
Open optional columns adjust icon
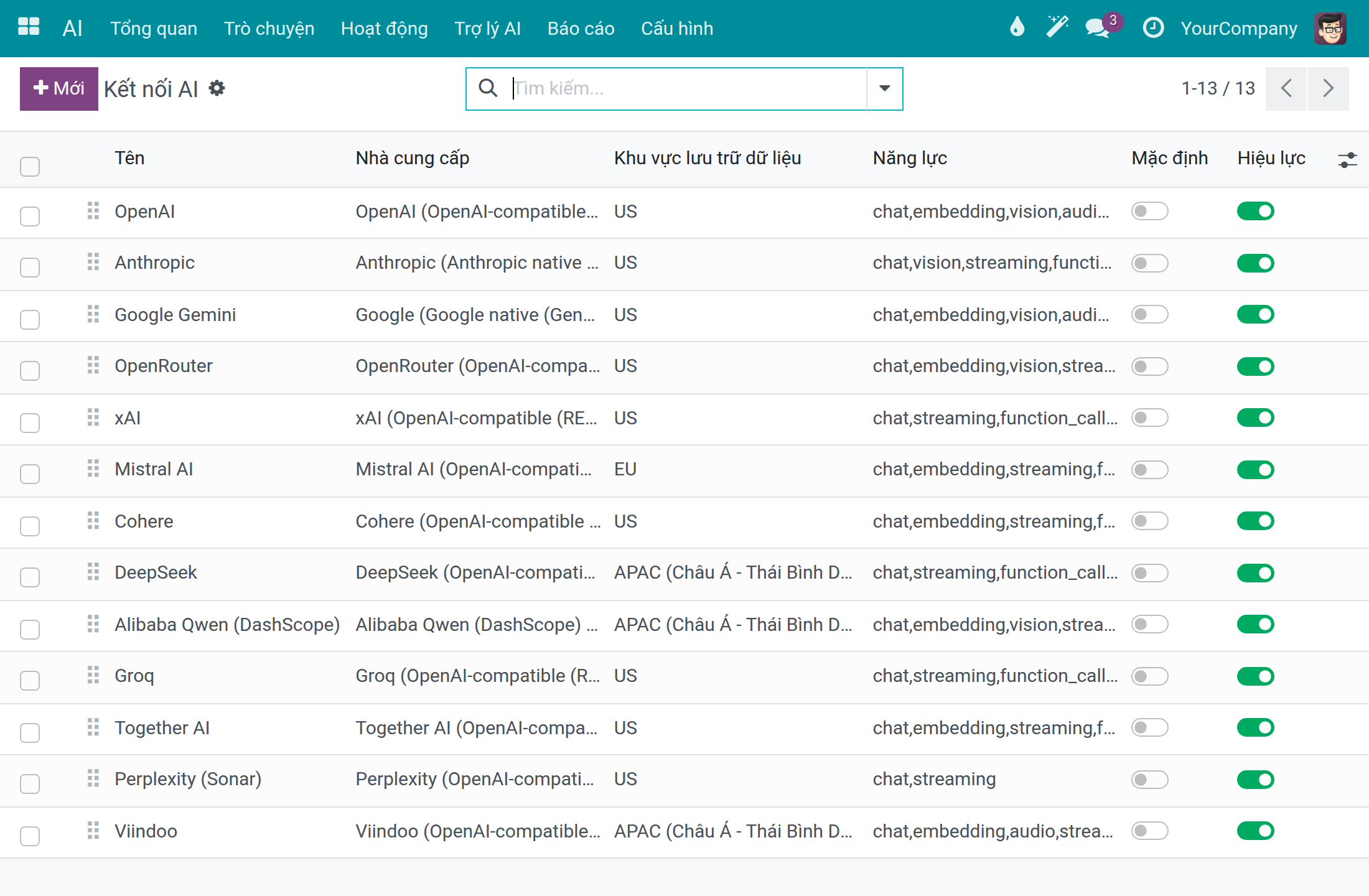1347,160
